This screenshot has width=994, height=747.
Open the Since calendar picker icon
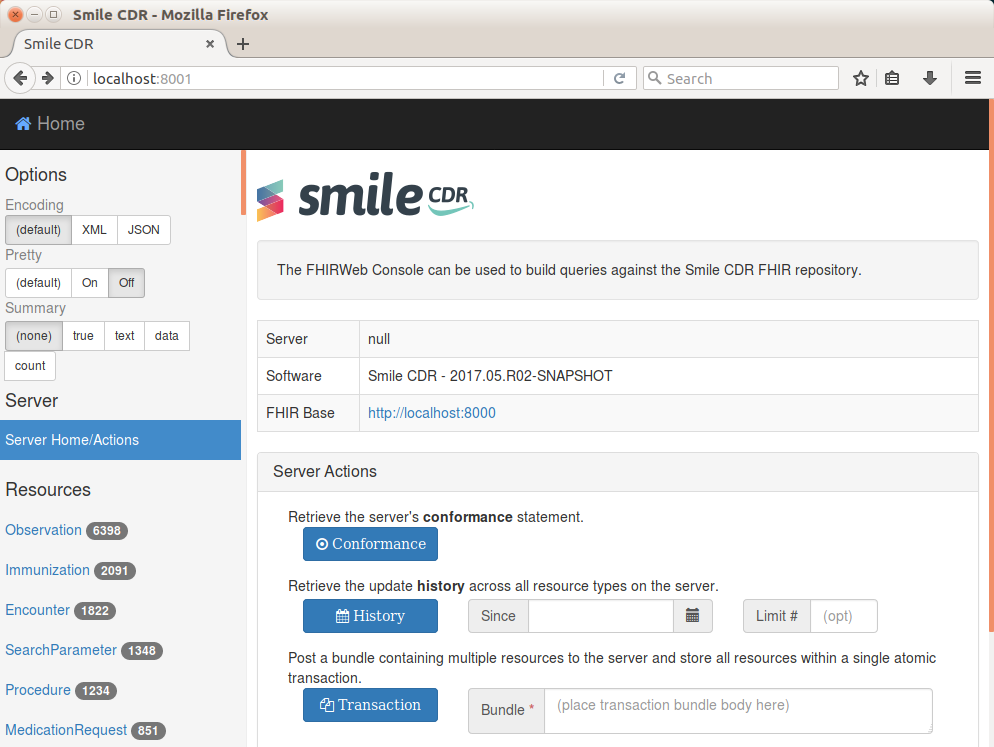[x=693, y=616]
